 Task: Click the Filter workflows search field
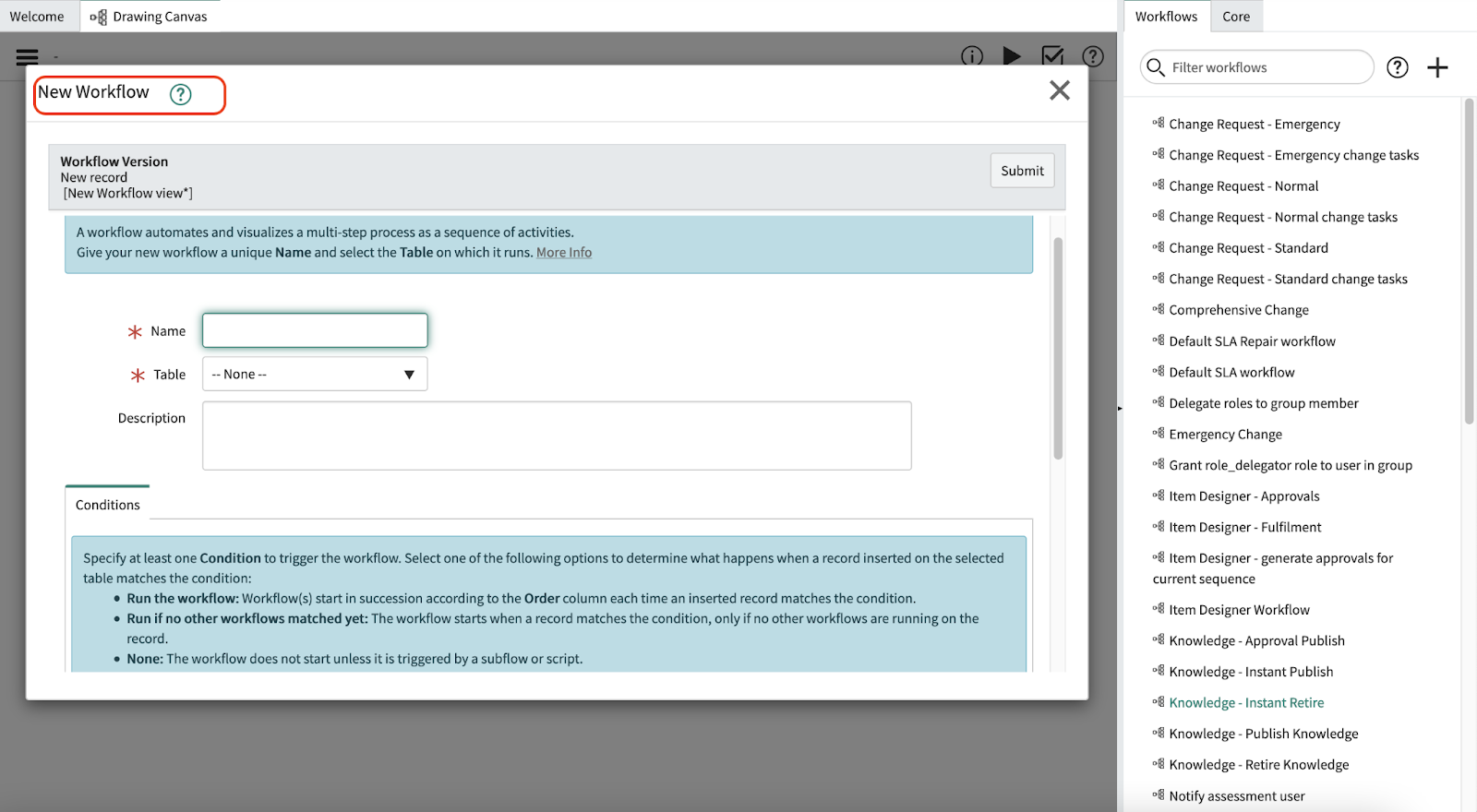(x=1257, y=67)
